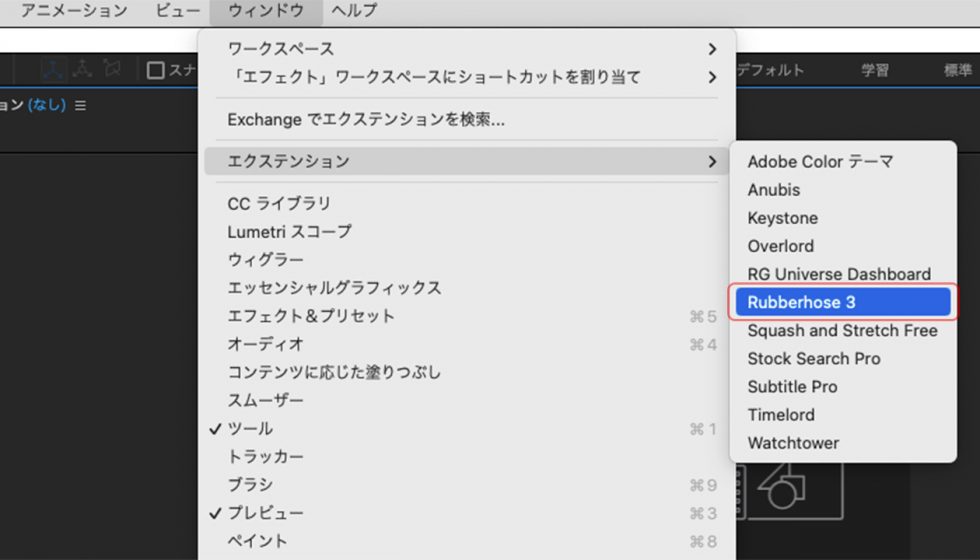This screenshot has height=560, width=980.
Task: Open the ペイント panel
Action: 467,541
